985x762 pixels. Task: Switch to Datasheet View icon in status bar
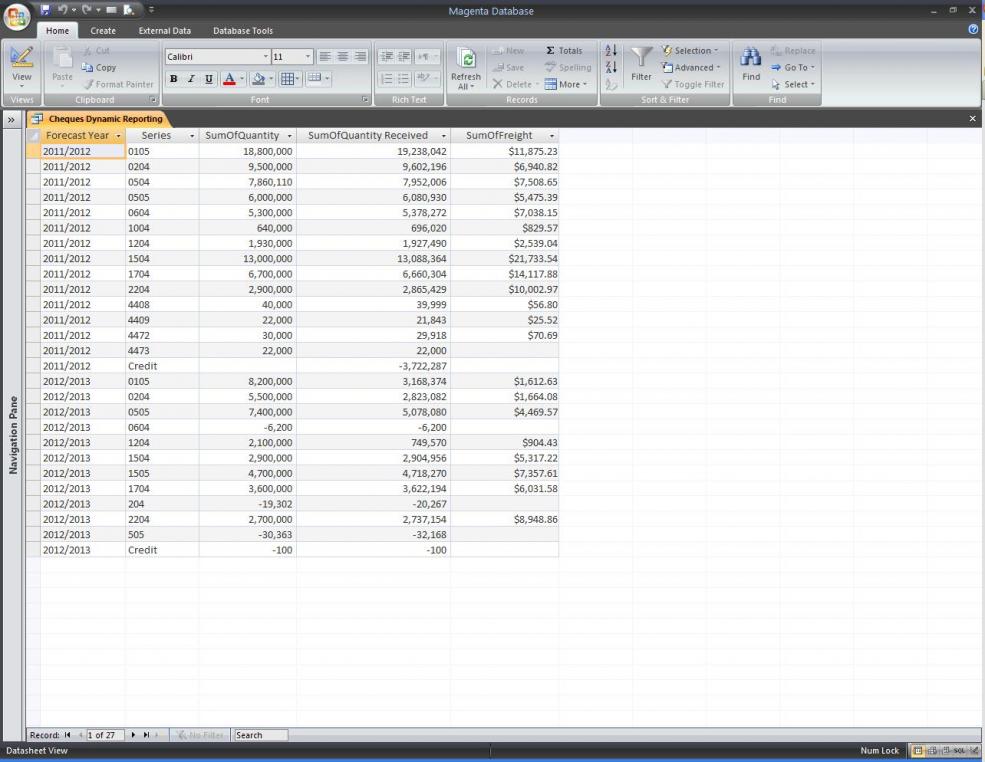(x=918, y=751)
